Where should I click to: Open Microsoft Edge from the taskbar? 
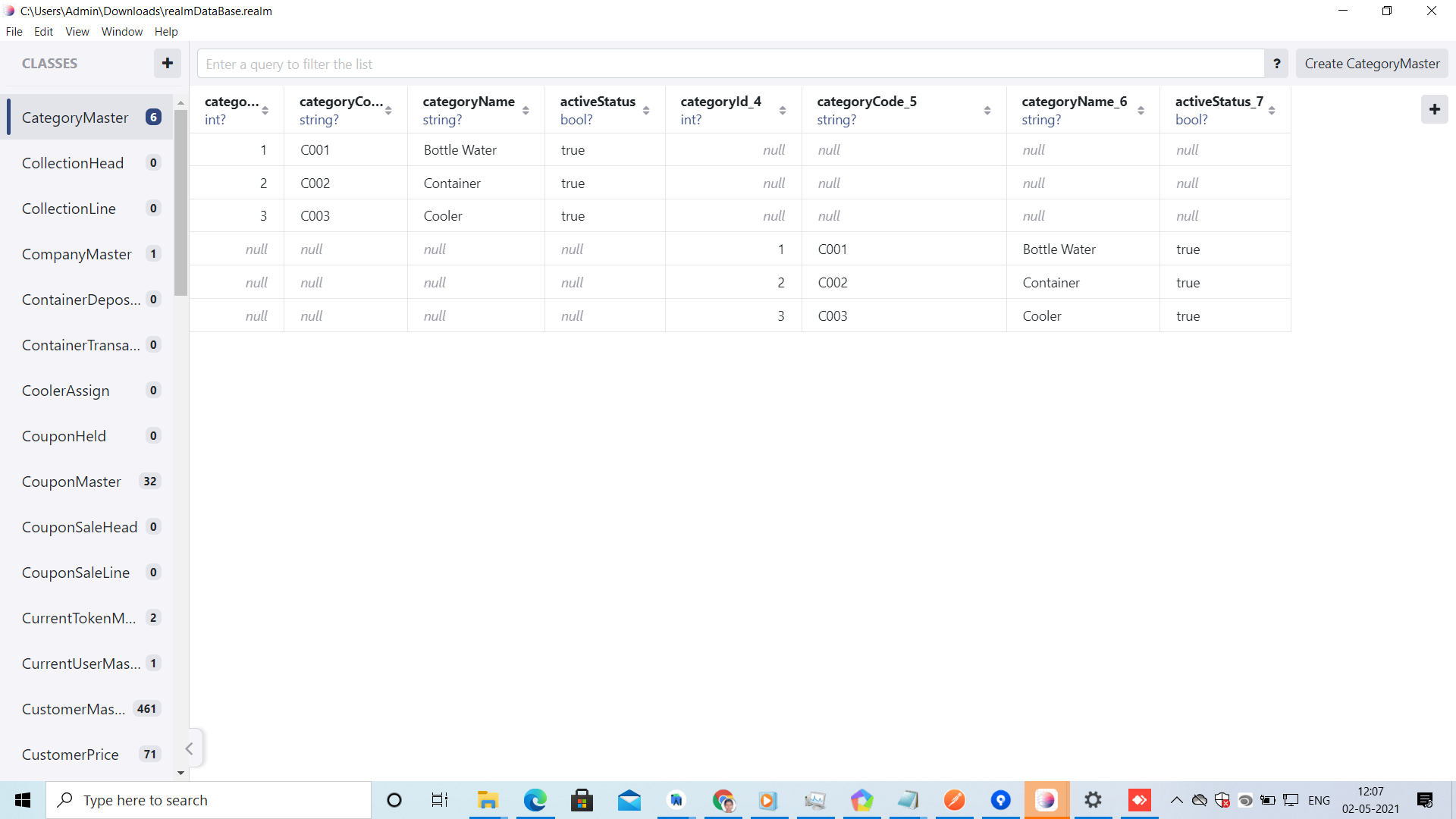click(x=535, y=800)
